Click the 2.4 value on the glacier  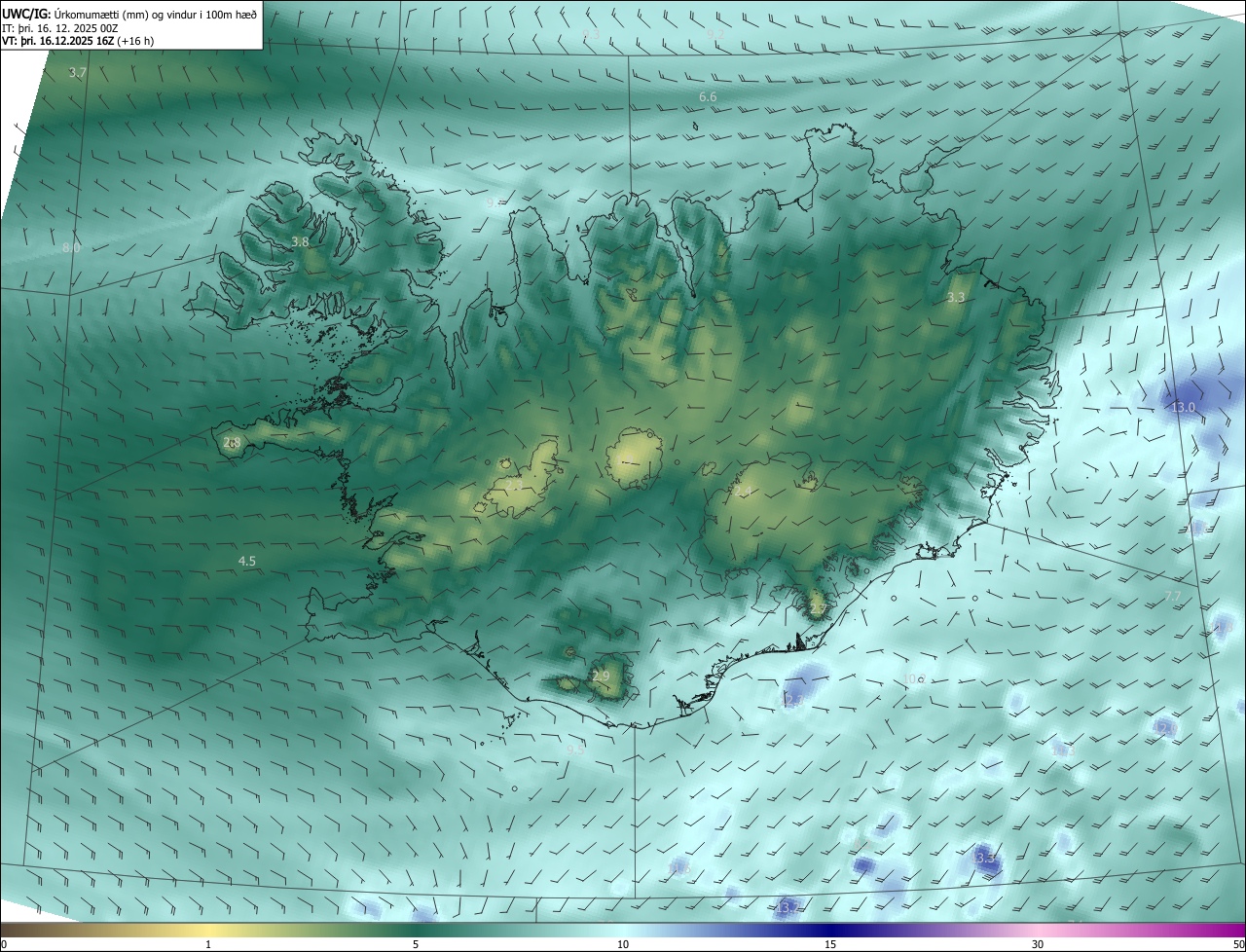point(745,492)
